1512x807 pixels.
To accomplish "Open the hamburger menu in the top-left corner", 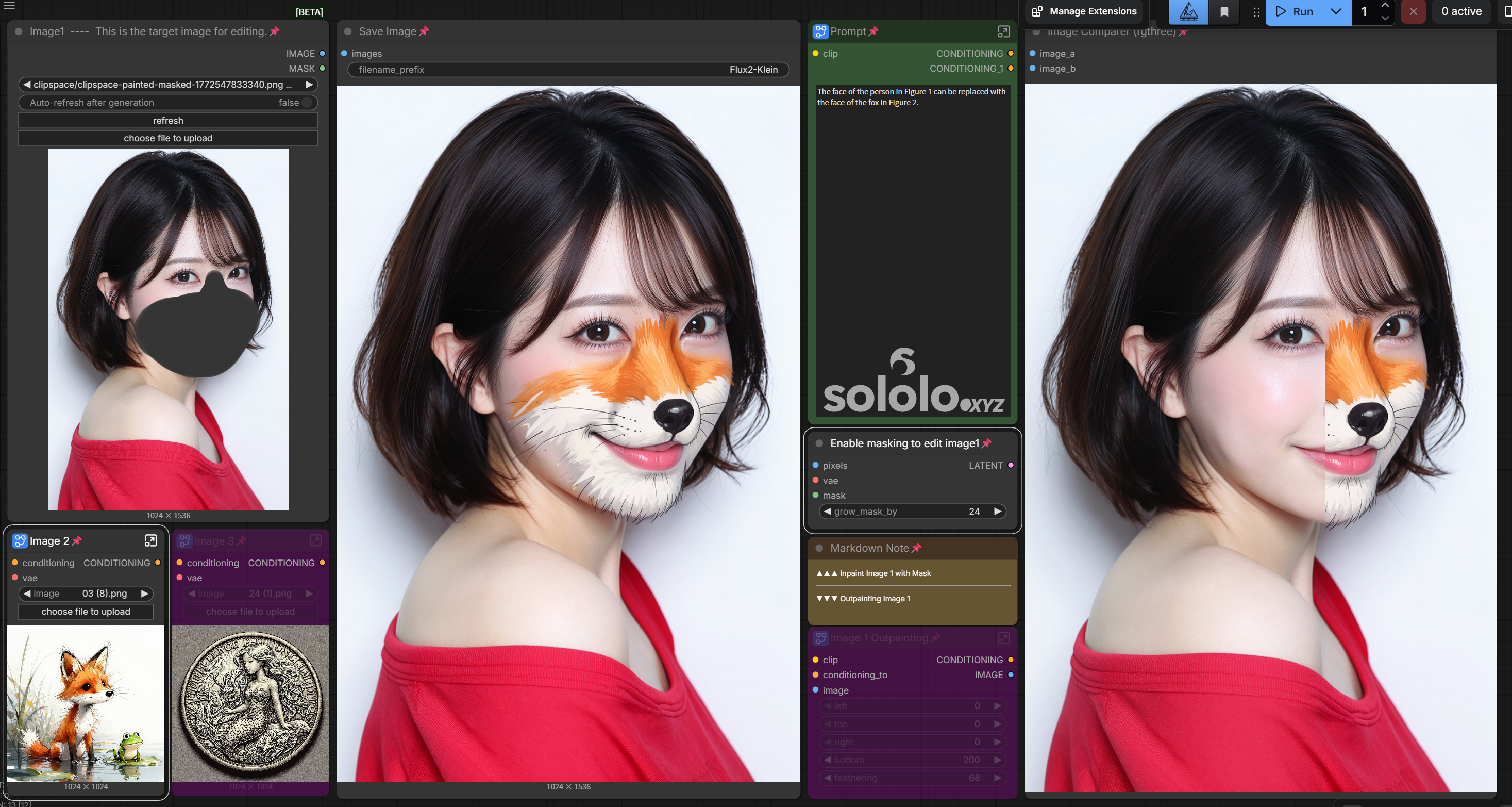I will coord(9,5).
